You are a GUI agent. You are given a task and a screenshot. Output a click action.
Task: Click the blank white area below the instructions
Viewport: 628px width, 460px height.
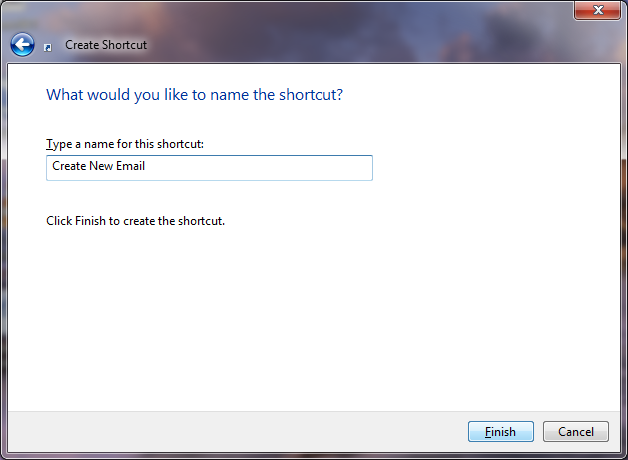tap(300, 320)
